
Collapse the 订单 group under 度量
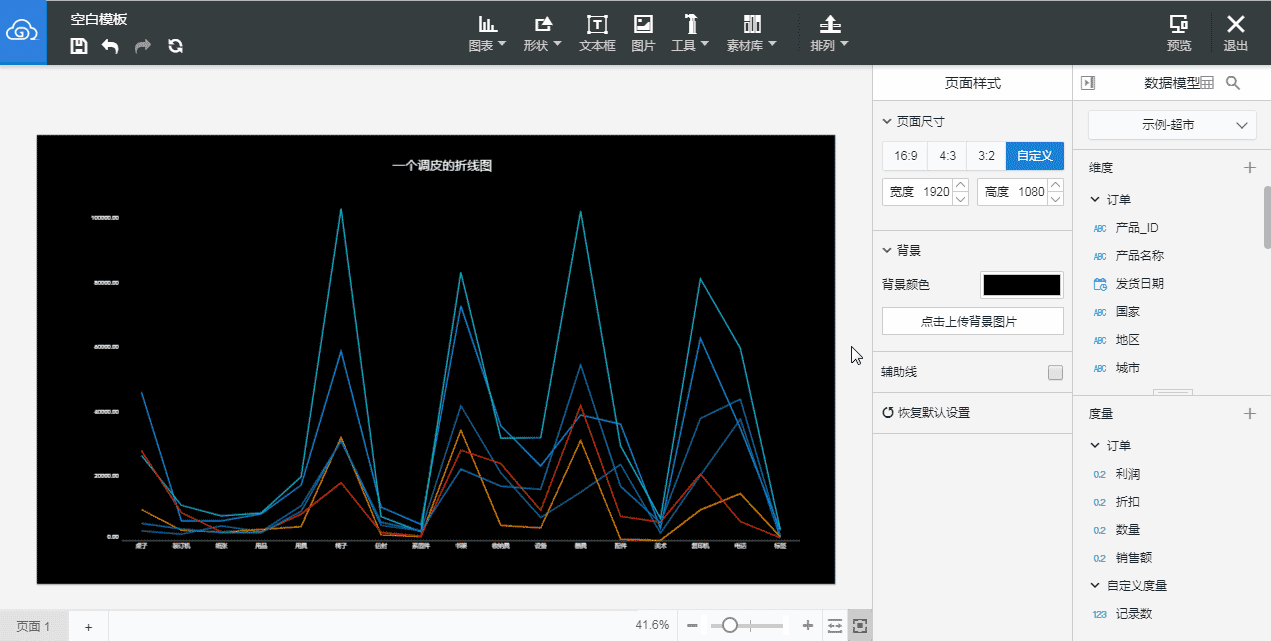coord(1095,446)
